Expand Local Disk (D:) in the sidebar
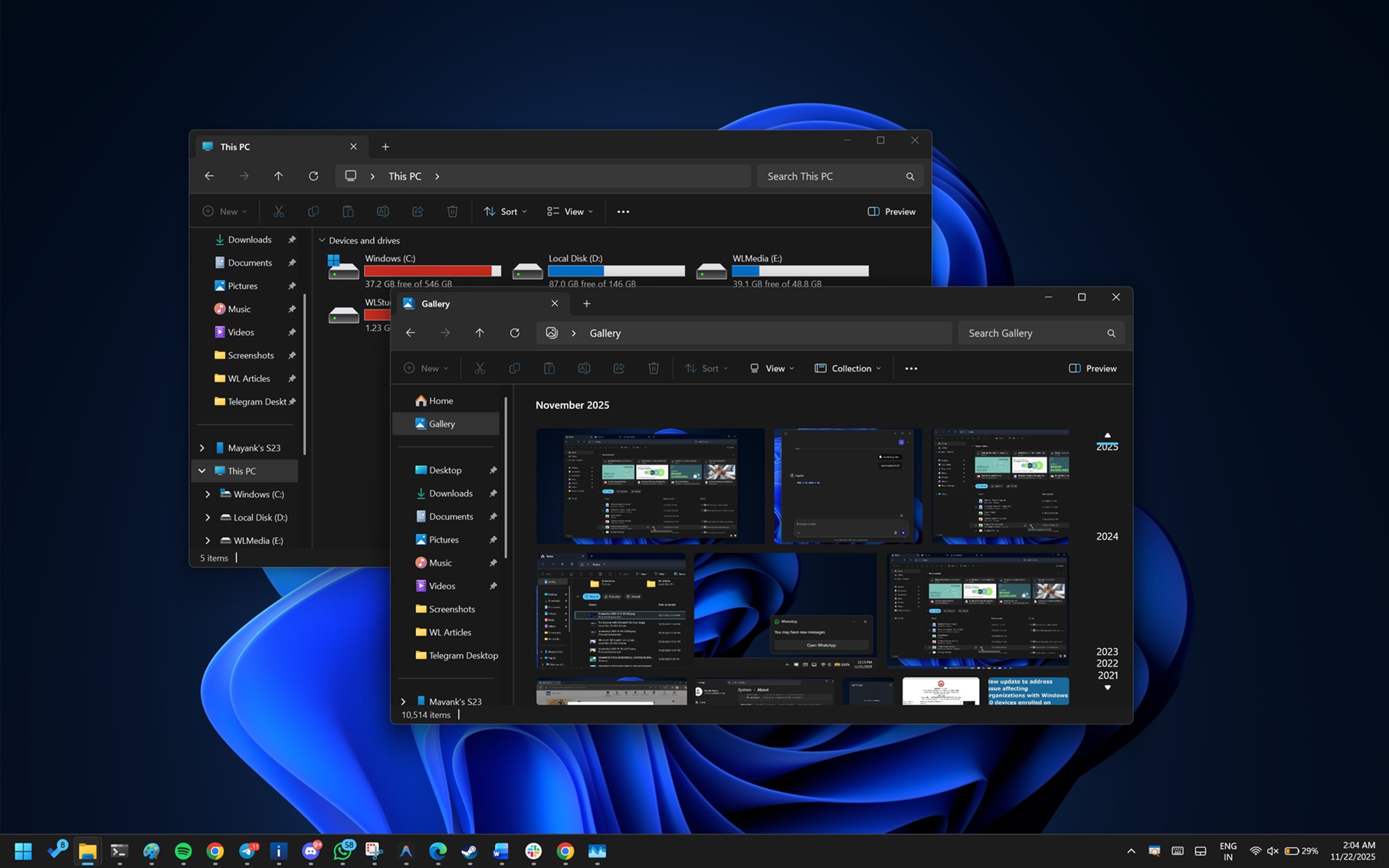 208,517
